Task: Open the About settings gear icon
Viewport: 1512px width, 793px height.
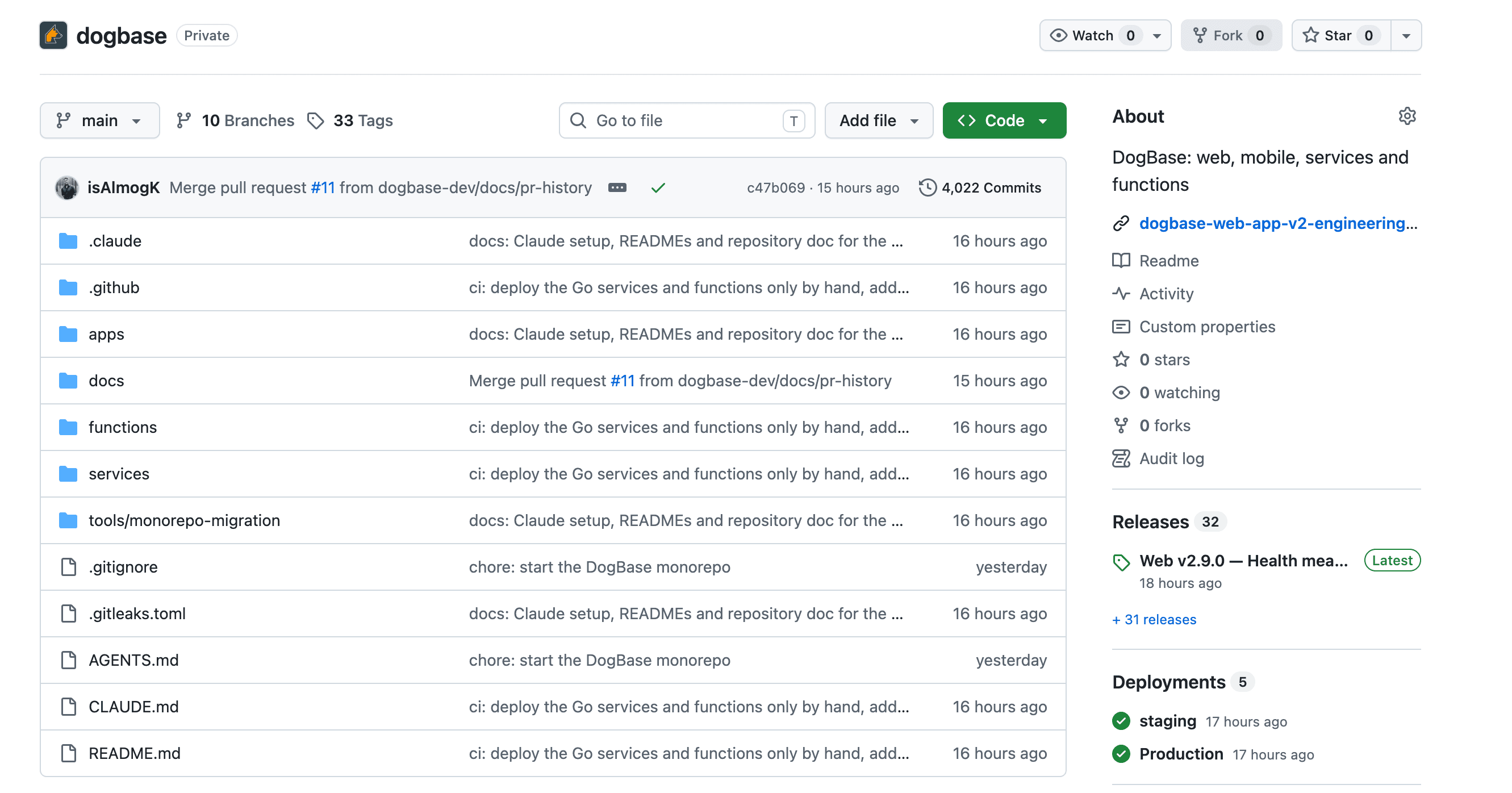Action: tap(1407, 116)
